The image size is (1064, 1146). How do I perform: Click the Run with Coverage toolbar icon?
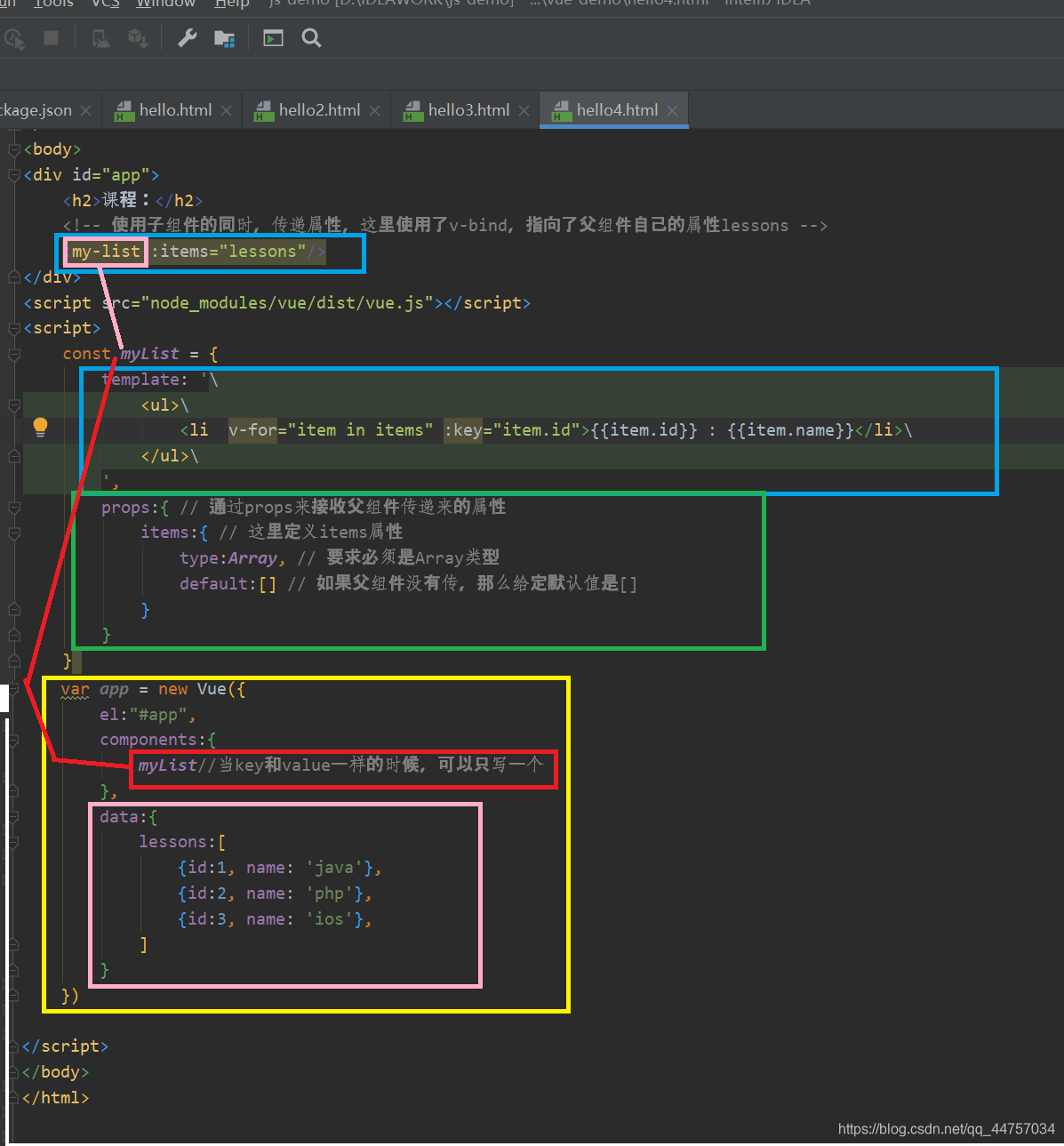[14, 38]
